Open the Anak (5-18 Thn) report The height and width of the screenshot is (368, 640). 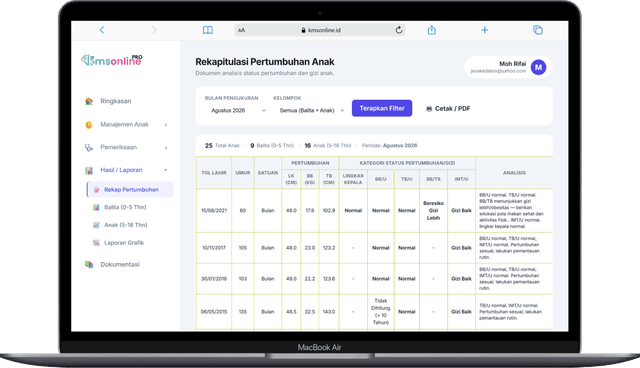(x=125, y=225)
